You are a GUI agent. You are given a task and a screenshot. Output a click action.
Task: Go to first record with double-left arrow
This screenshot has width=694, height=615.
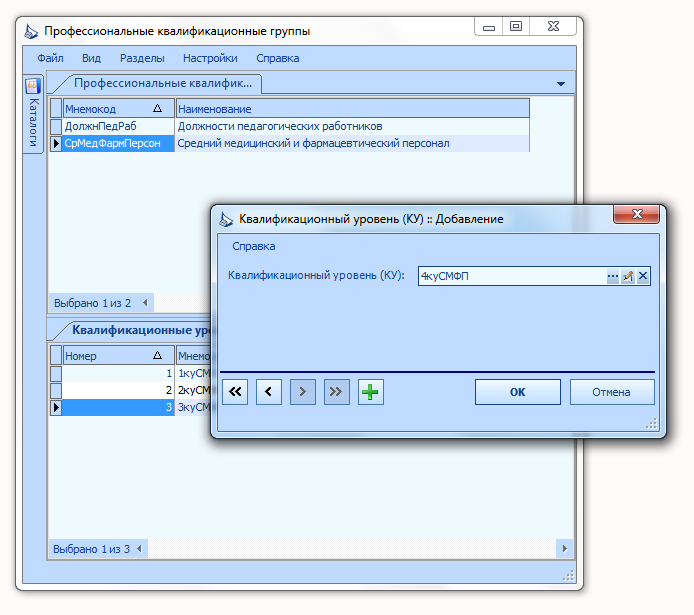[x=235, y=392]
